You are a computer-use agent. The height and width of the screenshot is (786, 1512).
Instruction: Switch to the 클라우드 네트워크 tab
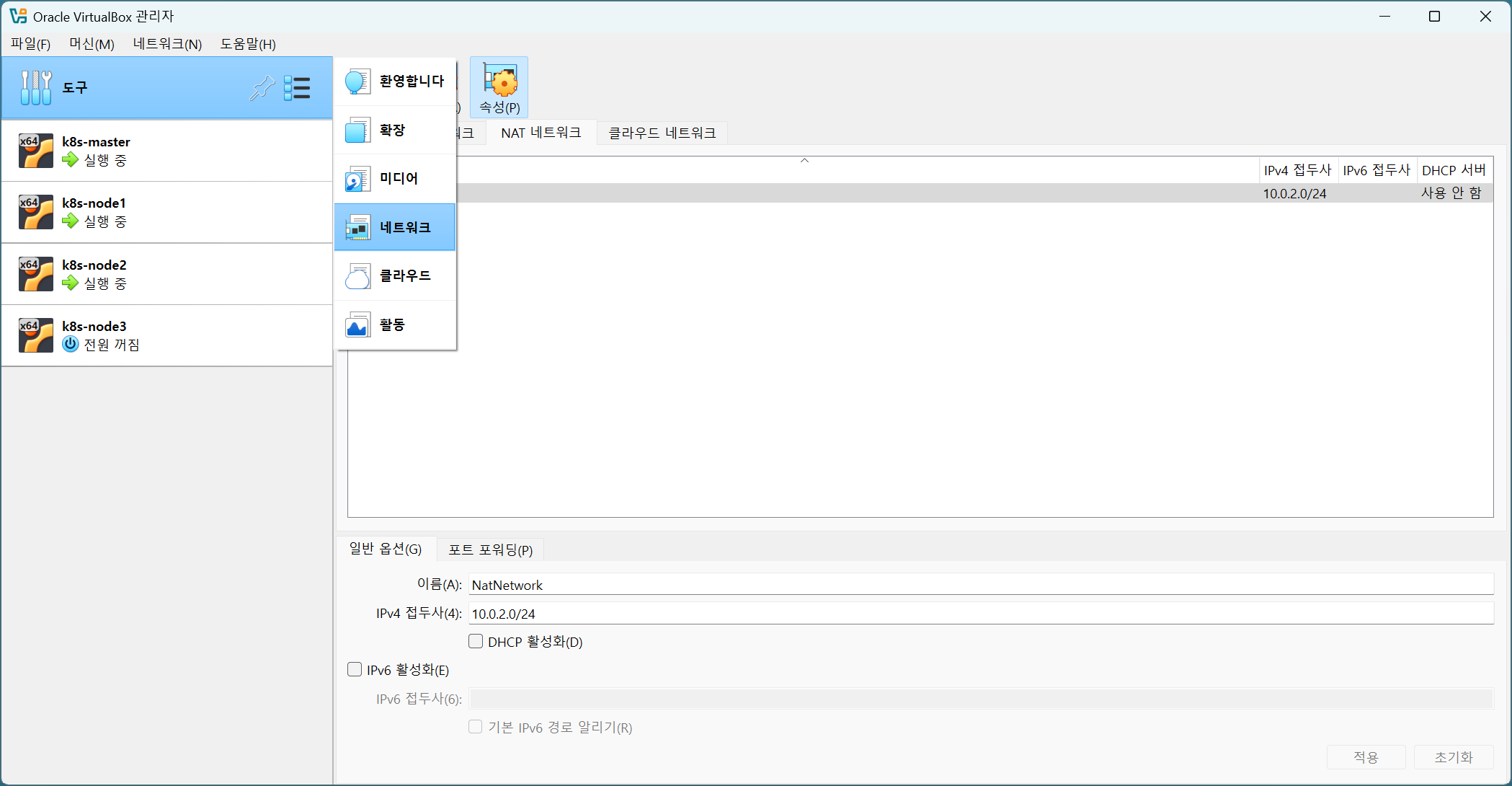point(662,133)
